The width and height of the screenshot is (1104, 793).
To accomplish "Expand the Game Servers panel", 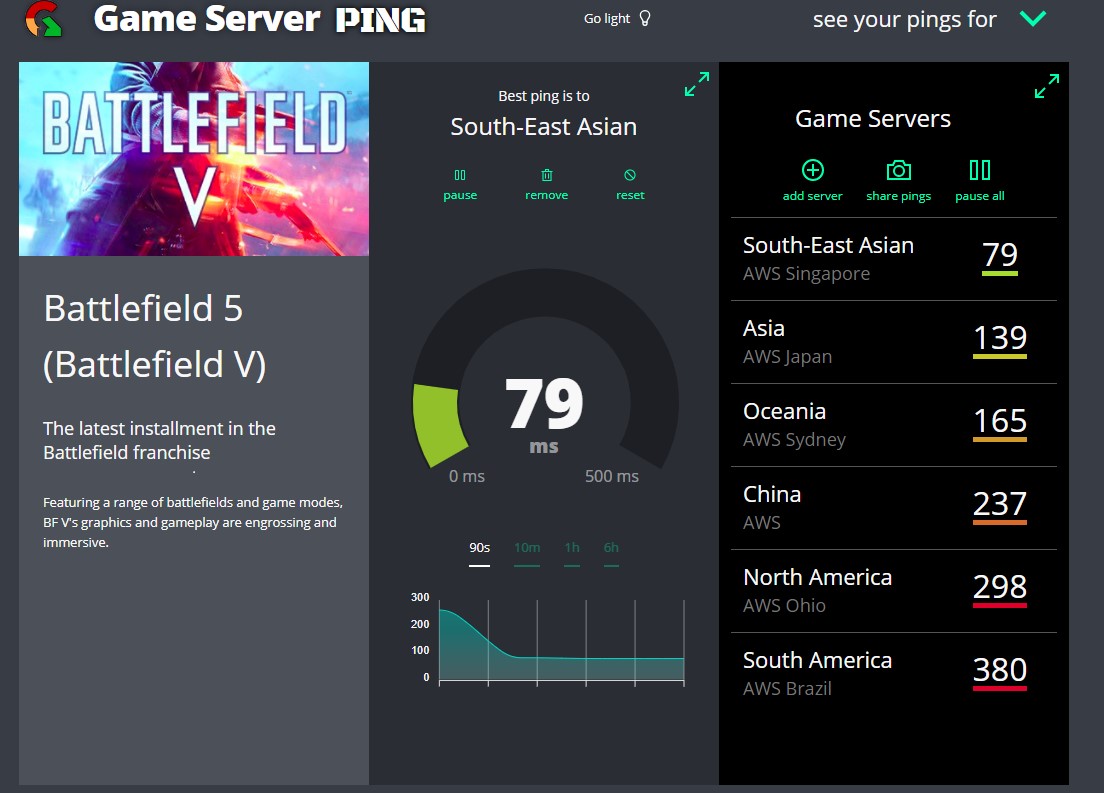I will (x=1046, y=86).
